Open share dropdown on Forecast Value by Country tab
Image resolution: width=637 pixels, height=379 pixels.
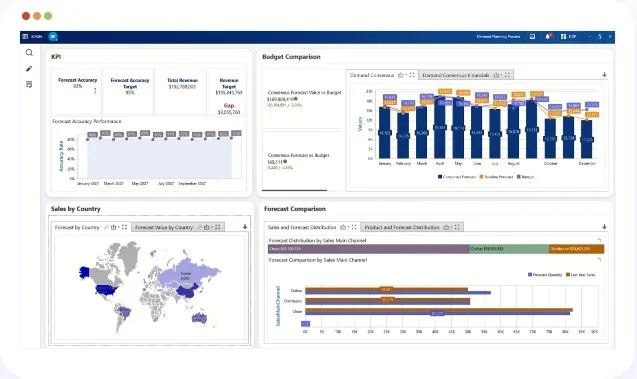208,227
